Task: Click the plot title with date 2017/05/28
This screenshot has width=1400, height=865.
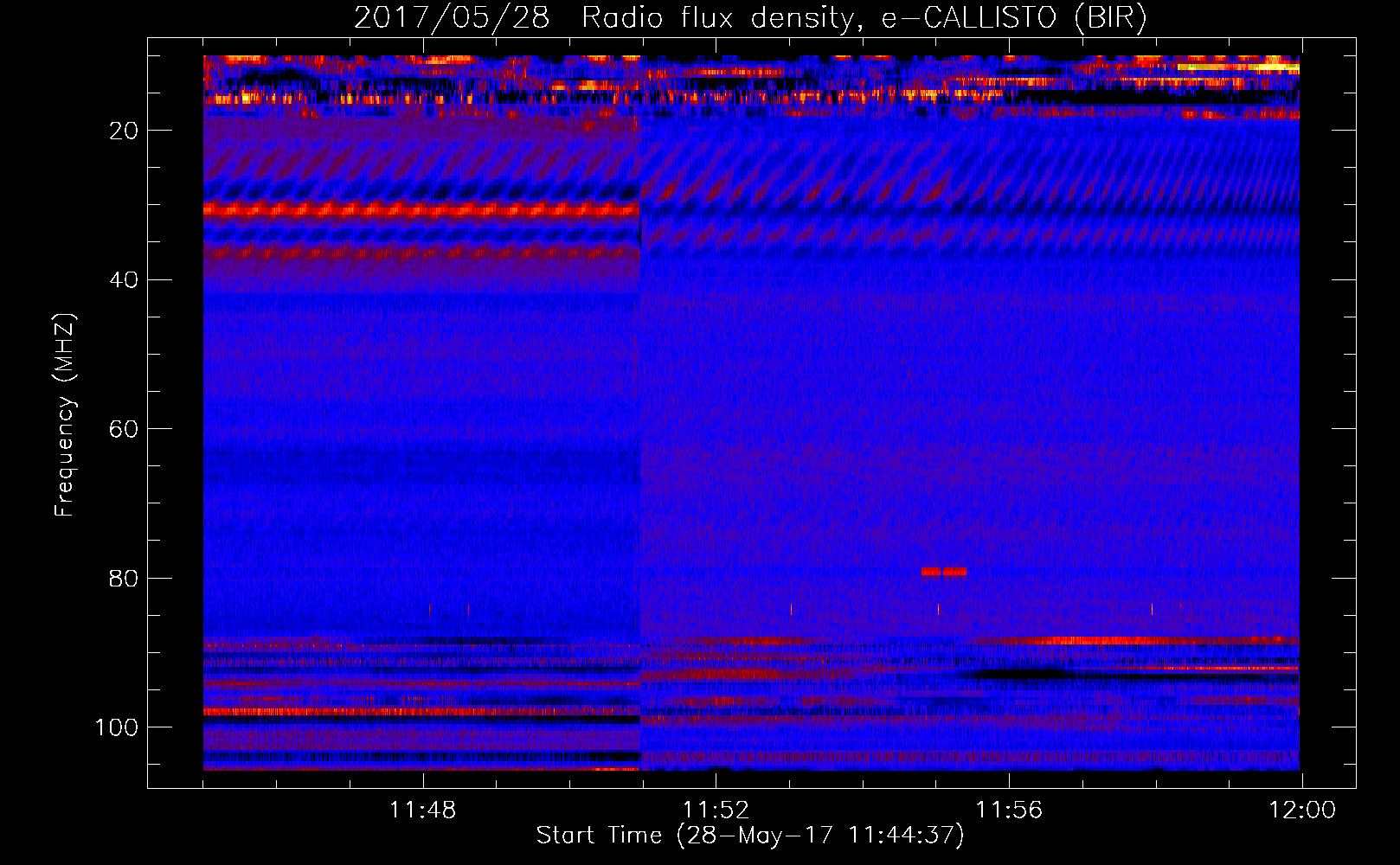Action: (750, 17)
